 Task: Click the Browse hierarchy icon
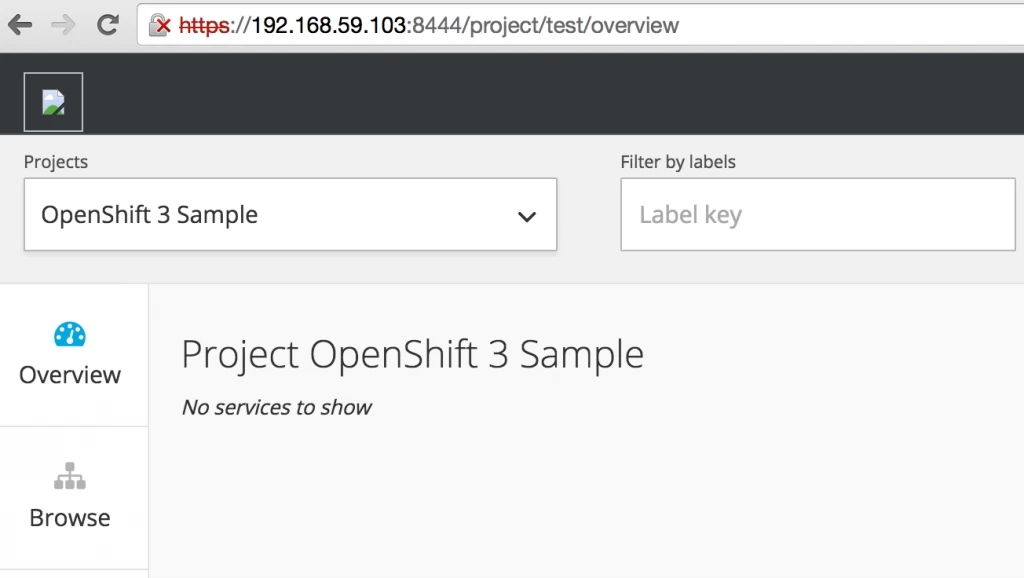(x=70, y=476)
